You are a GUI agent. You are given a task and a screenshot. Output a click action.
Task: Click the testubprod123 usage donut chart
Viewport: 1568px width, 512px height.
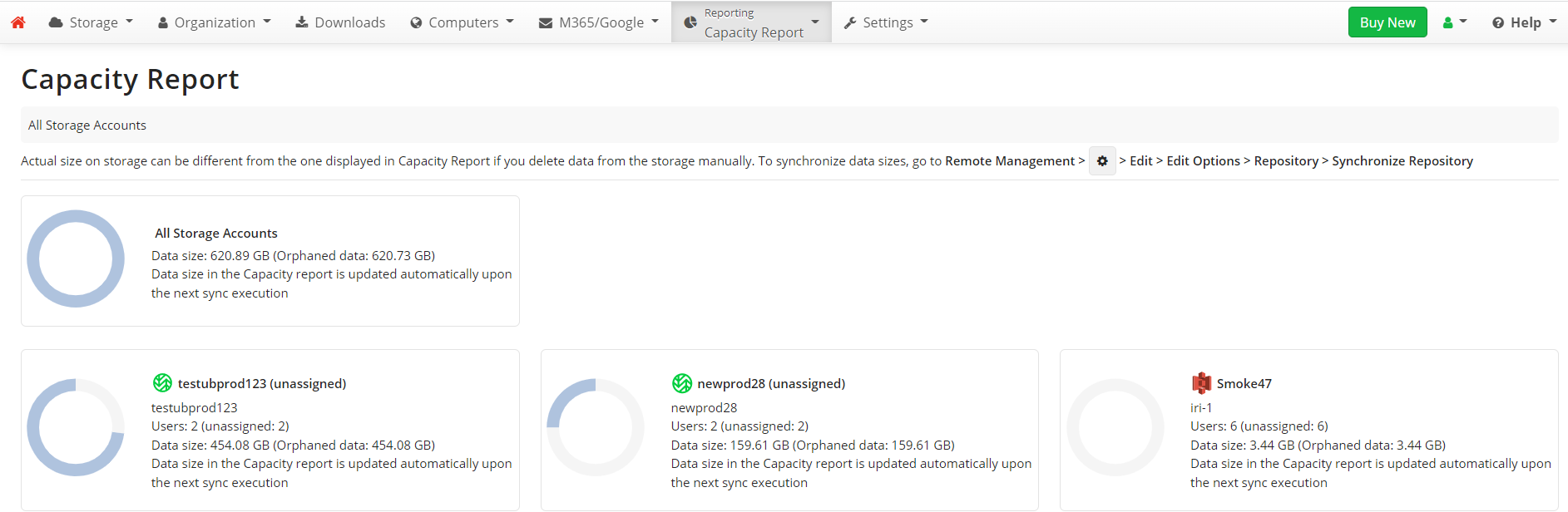[x=76, y=427]
